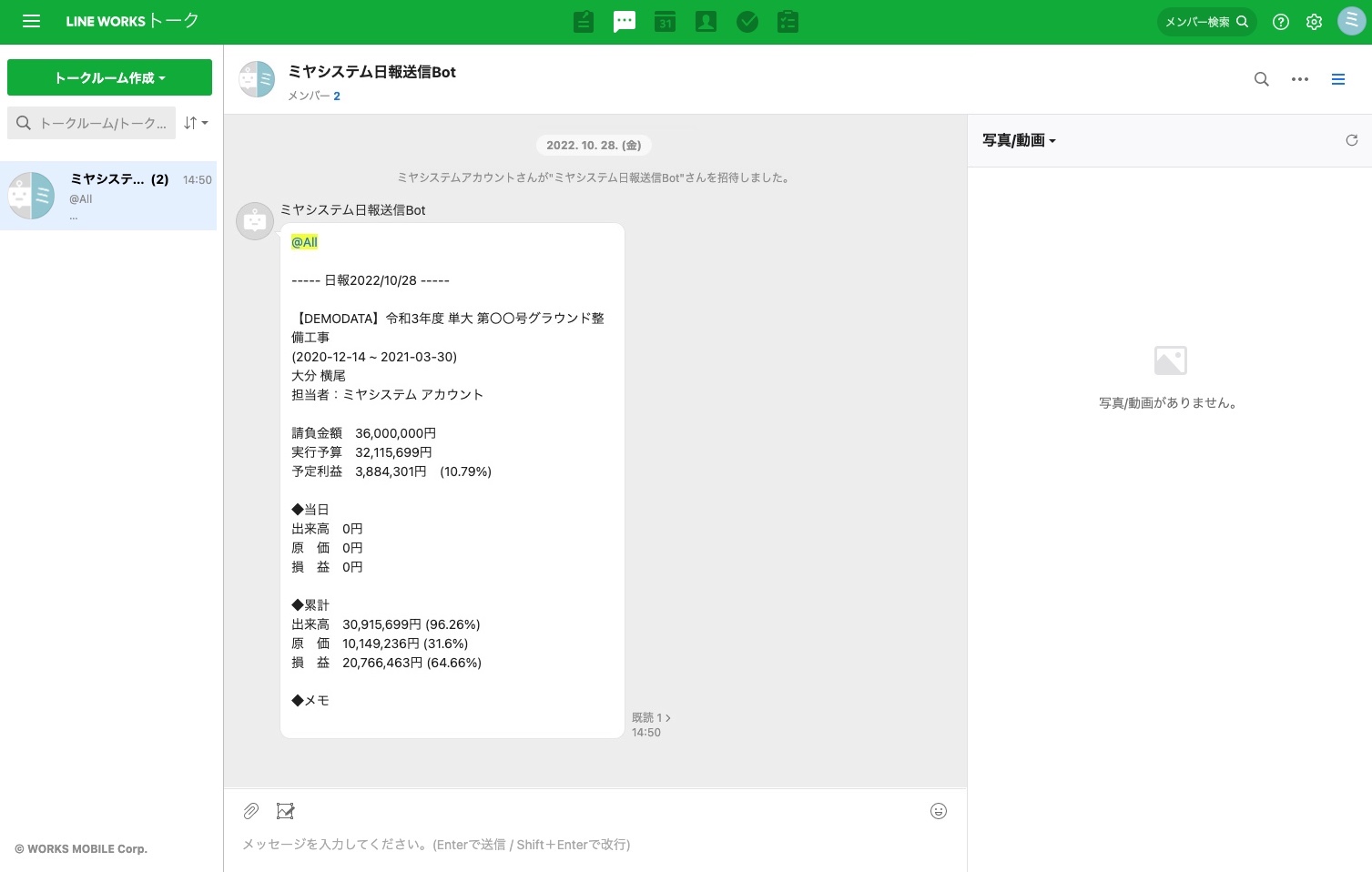Image resolution: width=1372 pixels, height=872 pixels.
Task: Click the 既読 1 read status link
Action: [x=651, y=717]
